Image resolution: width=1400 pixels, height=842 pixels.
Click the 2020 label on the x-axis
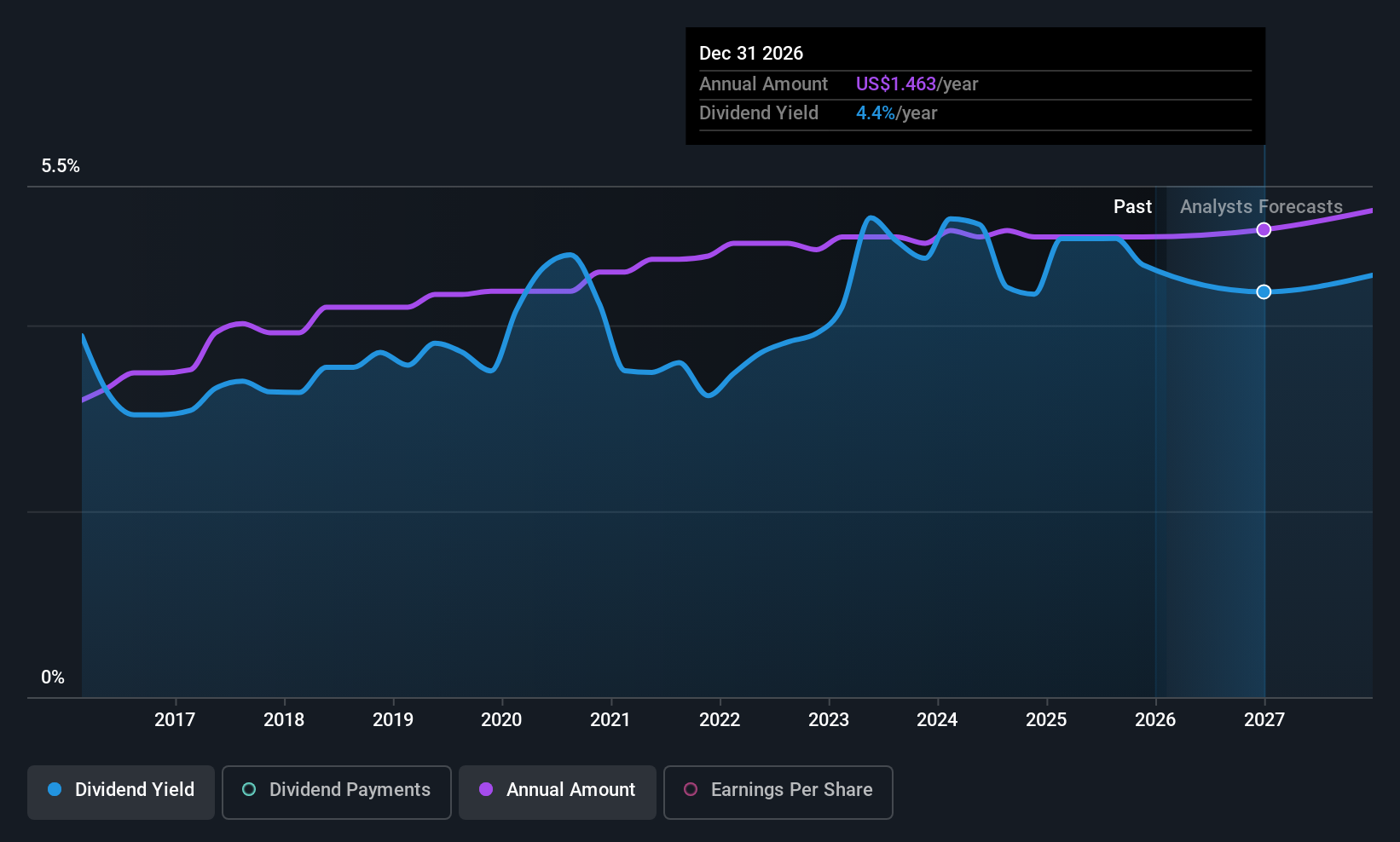[501, 720]
